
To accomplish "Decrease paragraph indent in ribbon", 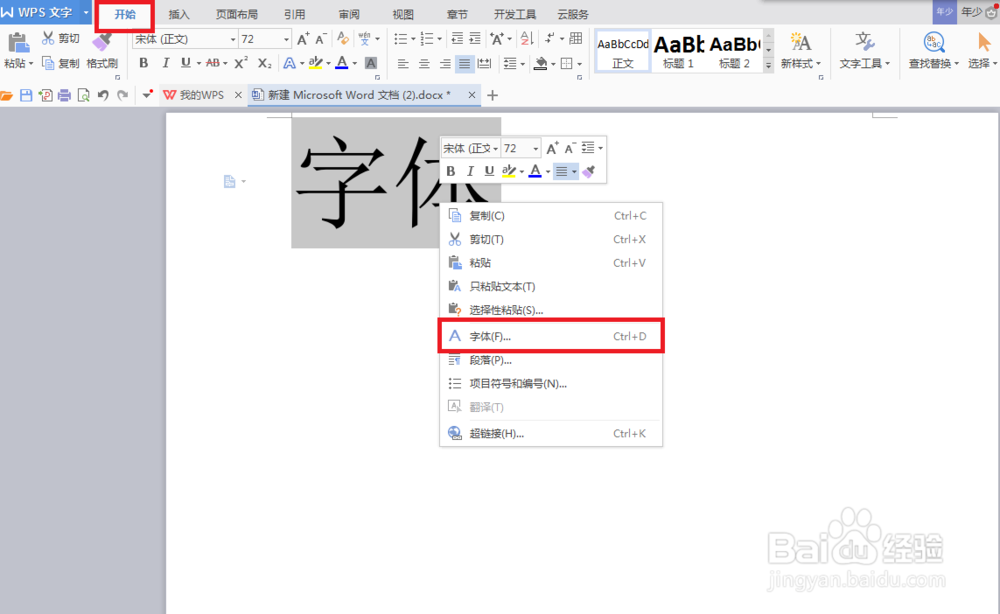I will click(x=457, y=39).
